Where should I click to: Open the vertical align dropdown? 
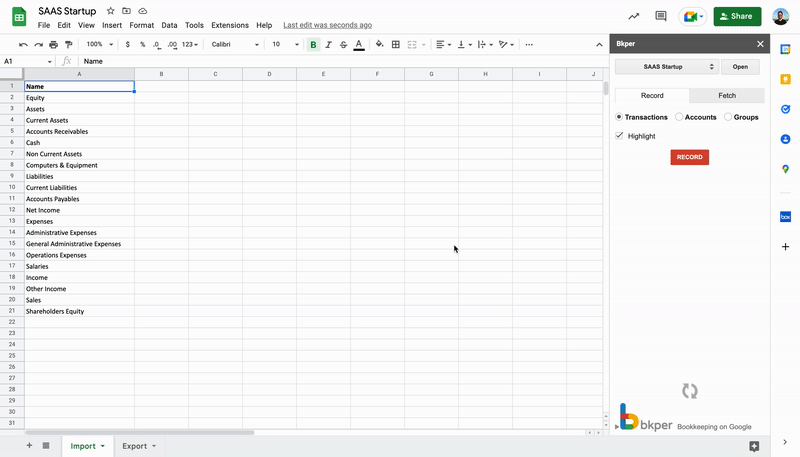464,45
